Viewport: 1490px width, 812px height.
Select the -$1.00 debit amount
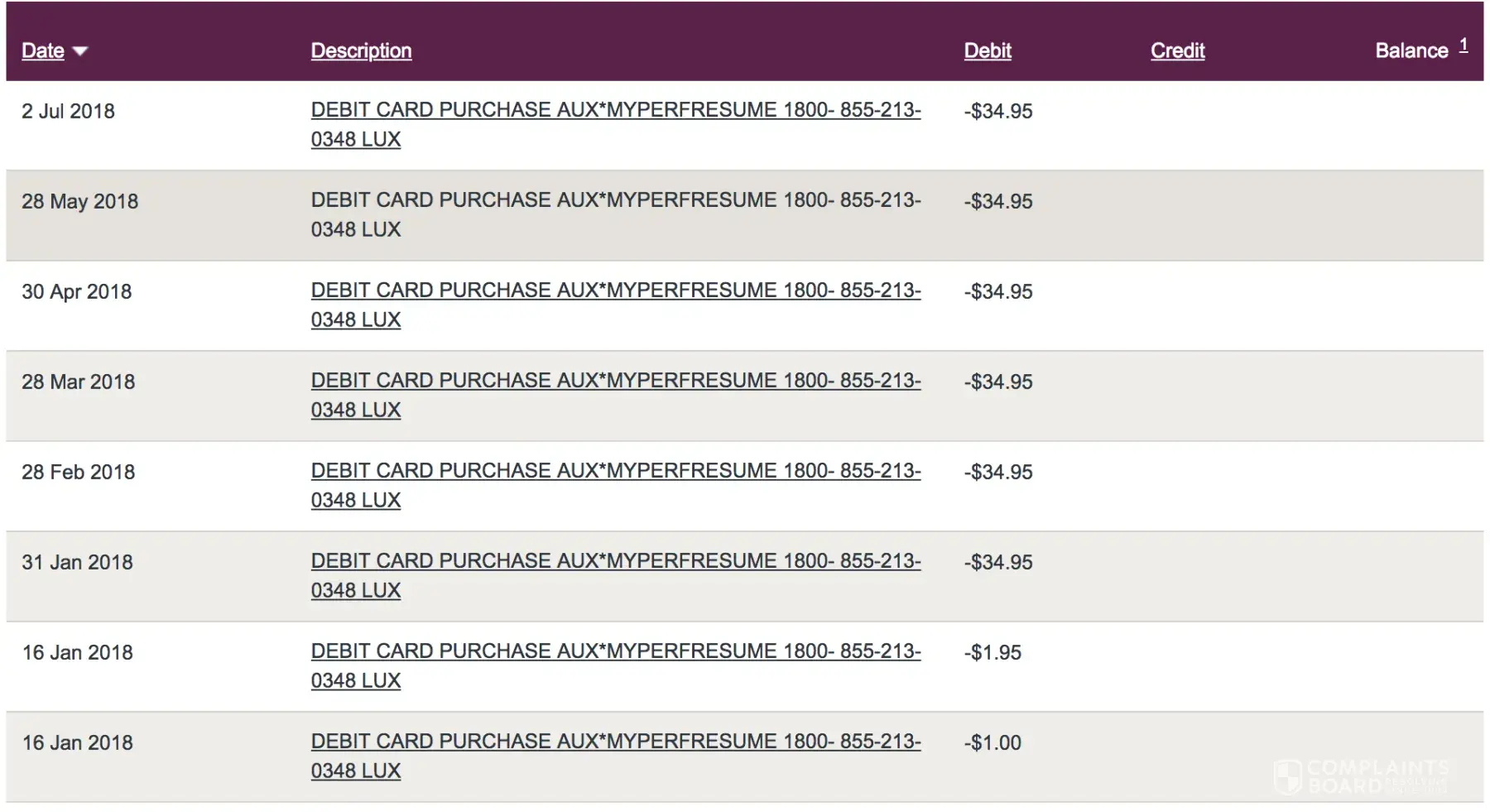point(993,742)
